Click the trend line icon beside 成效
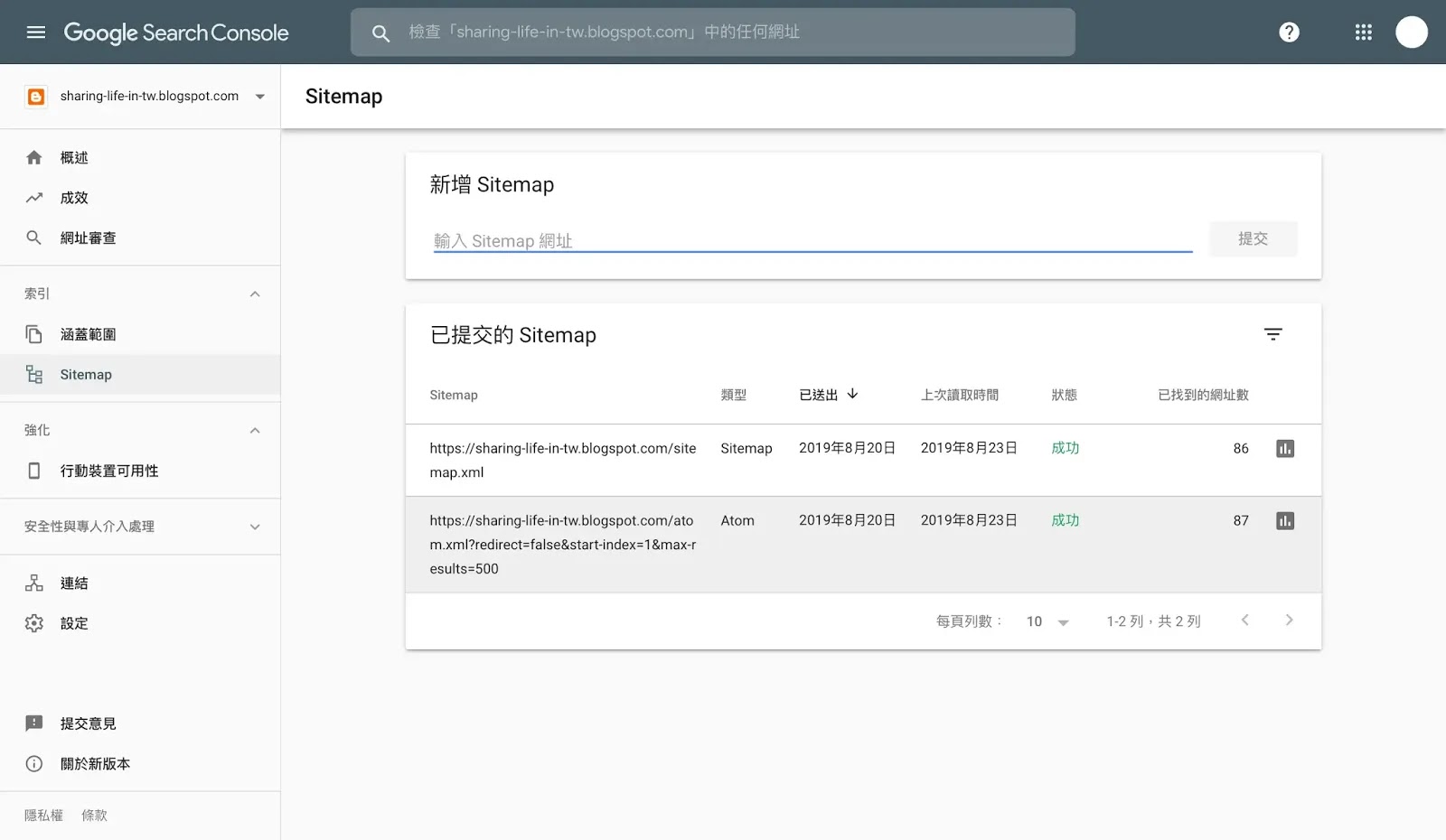Viewport: 1446px width, 840px height. pyautogui.click(x=34, y=198)
